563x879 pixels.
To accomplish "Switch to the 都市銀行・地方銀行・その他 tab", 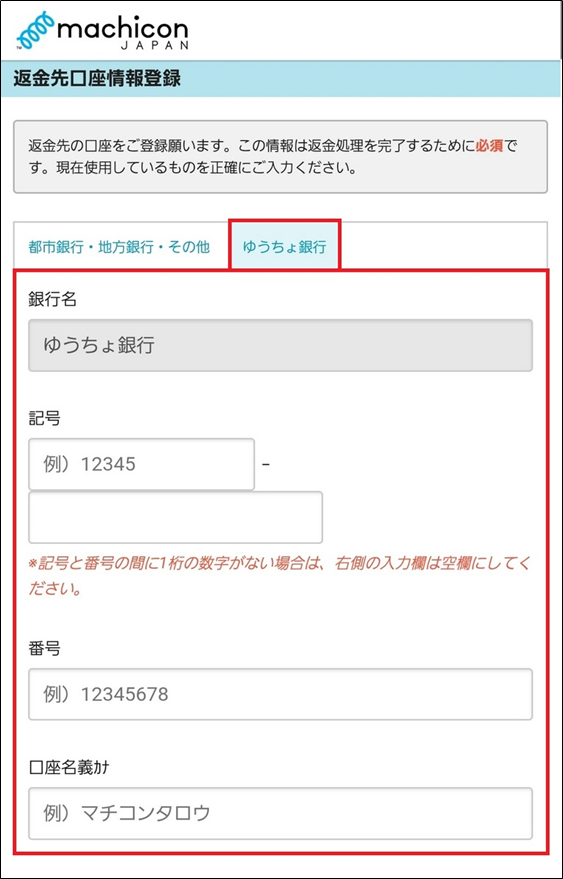I will pos(119,247).
